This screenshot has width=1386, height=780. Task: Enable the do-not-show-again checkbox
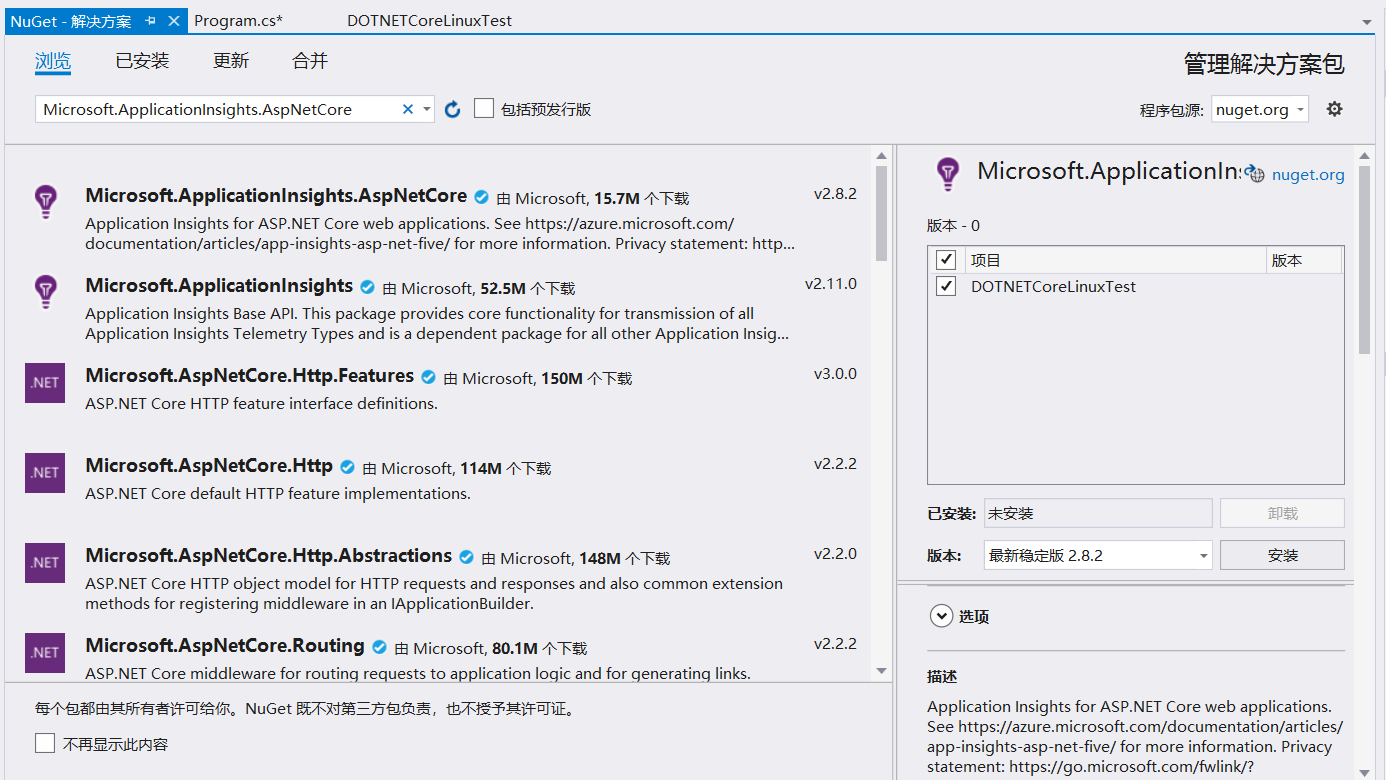45,743
